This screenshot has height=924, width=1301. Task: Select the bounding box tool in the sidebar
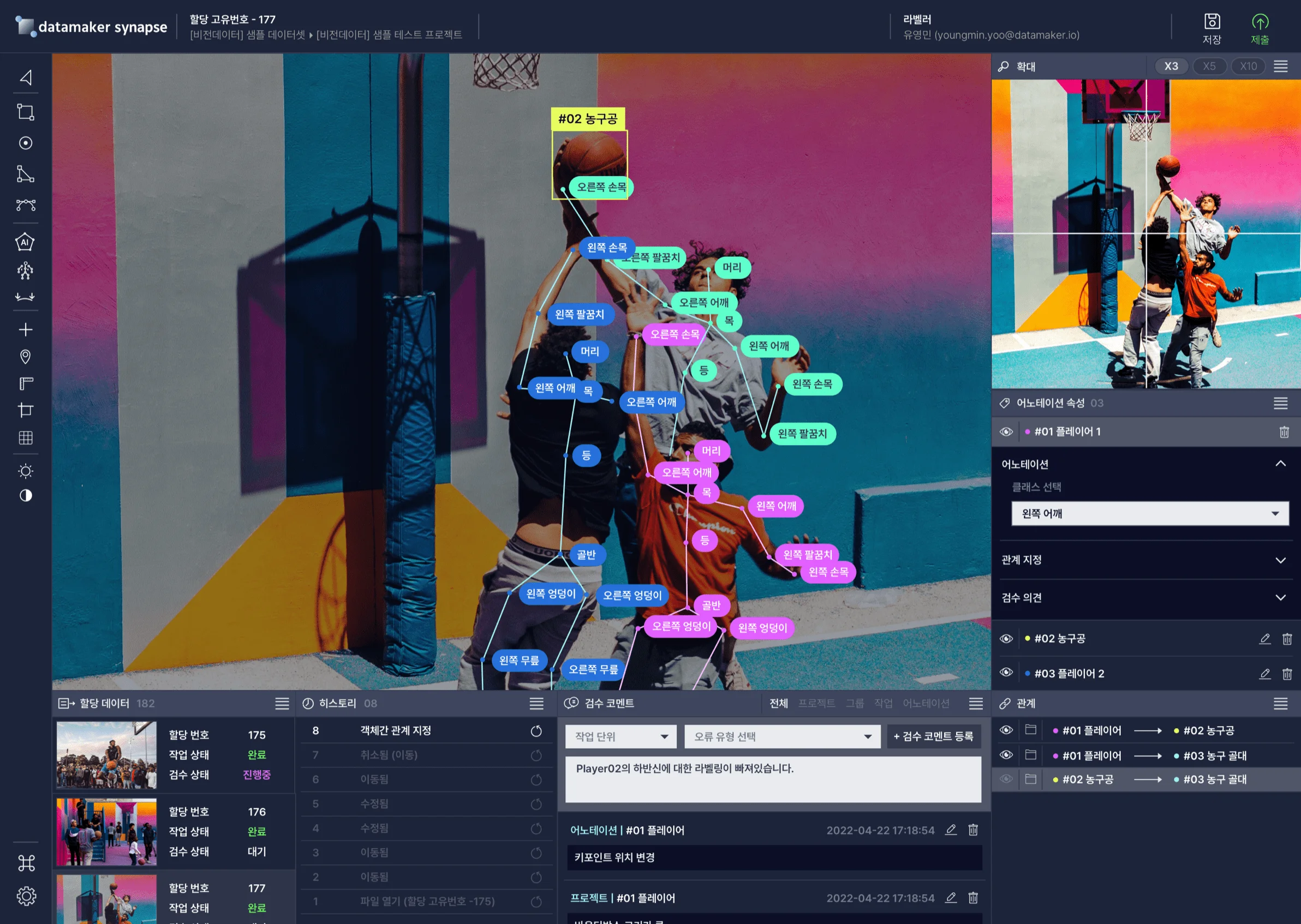click(x=26, y=112)
